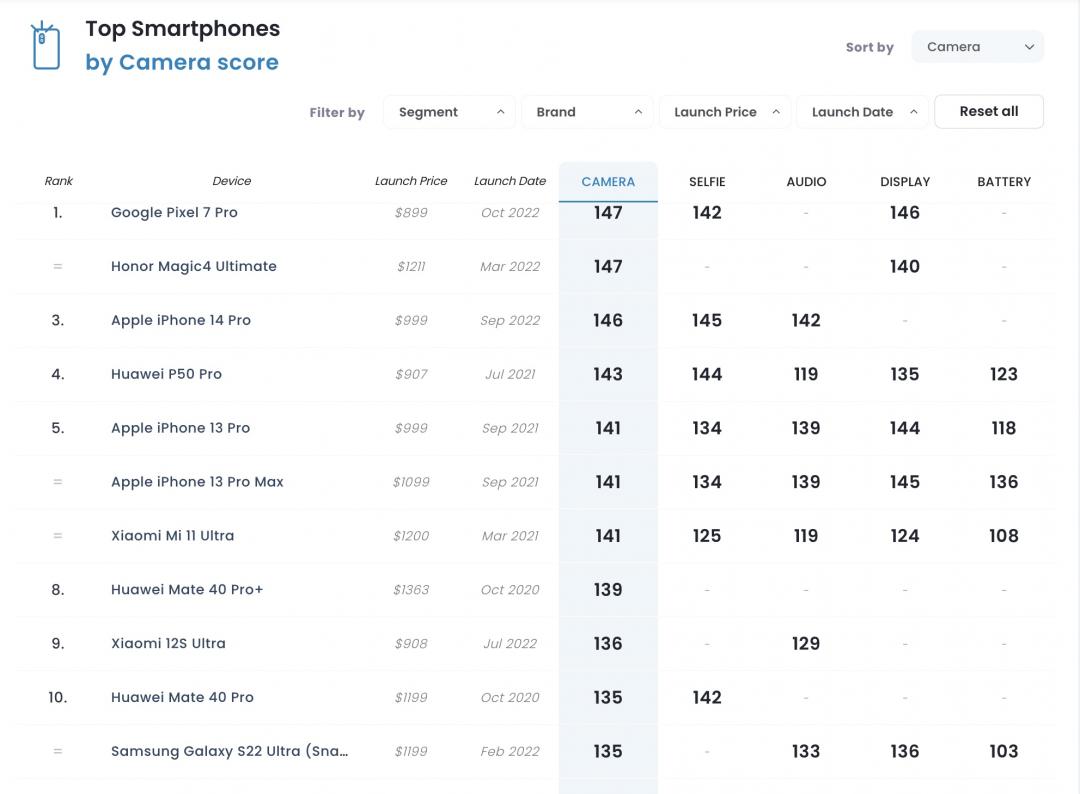Open the Apple iPhone 13 Pro Max entry
The width and height of the screenshot is (1080, 794).
click(197, 482)
